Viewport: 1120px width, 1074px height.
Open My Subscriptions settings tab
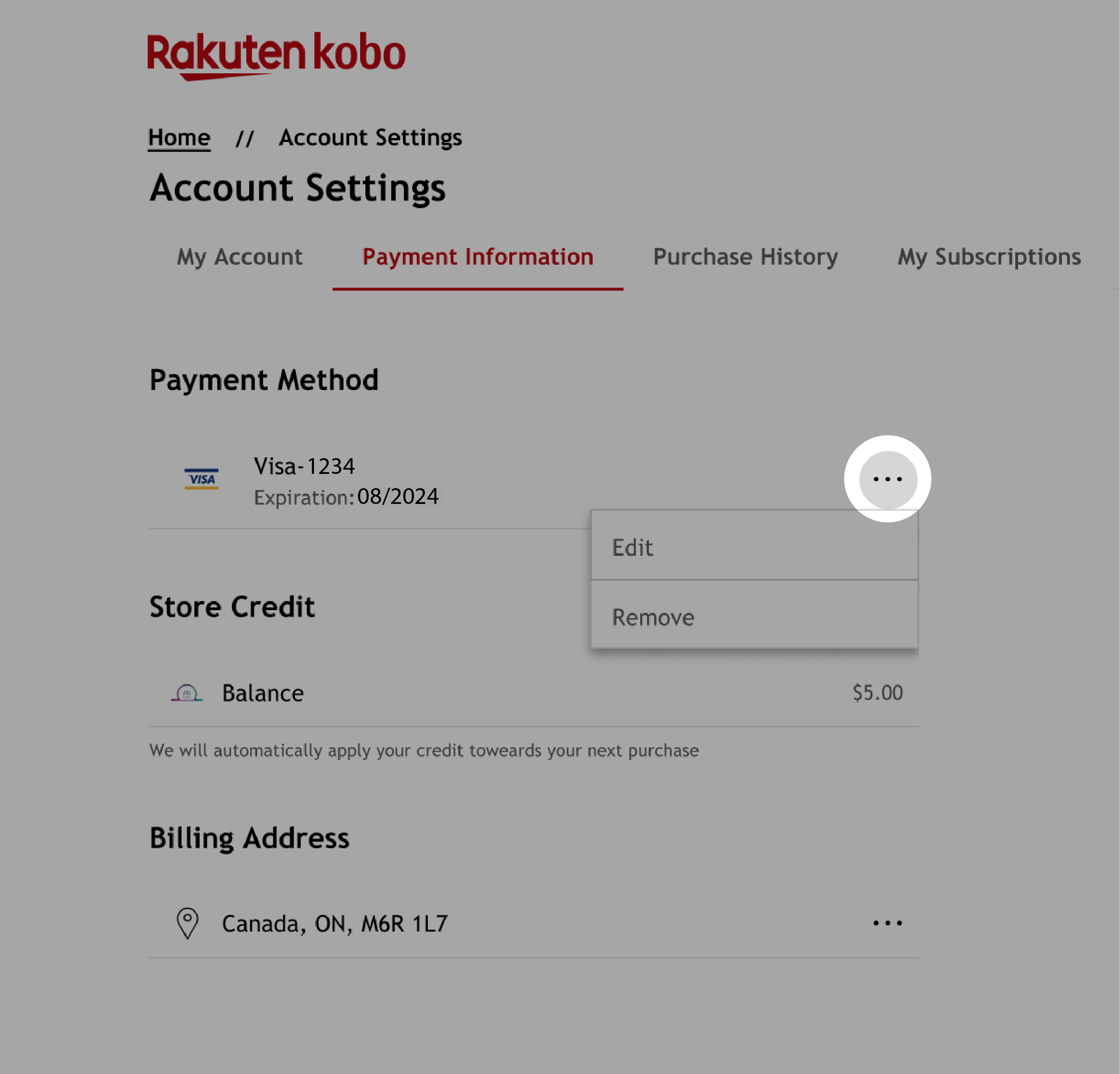[x=989, y=257]
